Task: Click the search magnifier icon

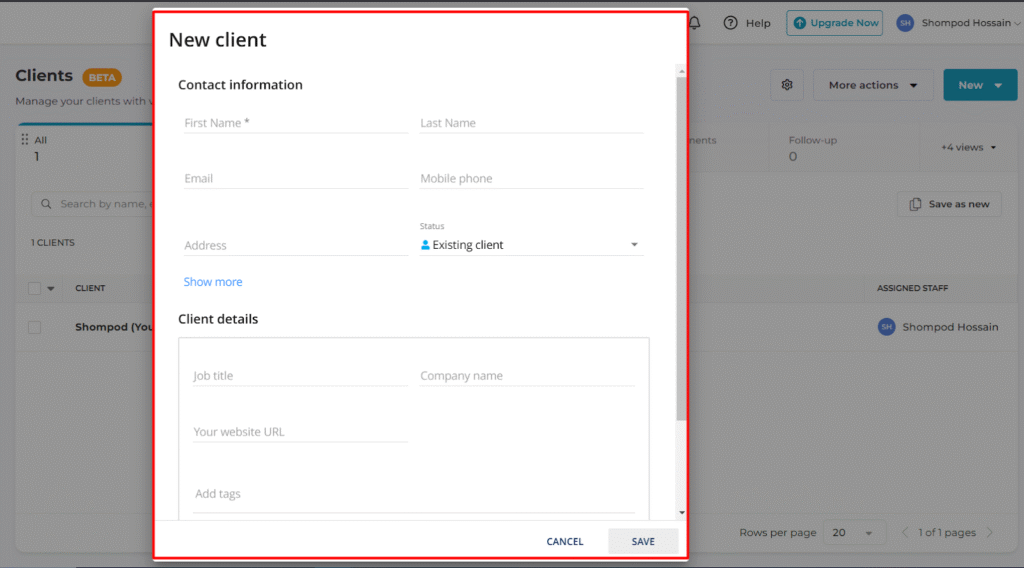Action: (46, 204)
